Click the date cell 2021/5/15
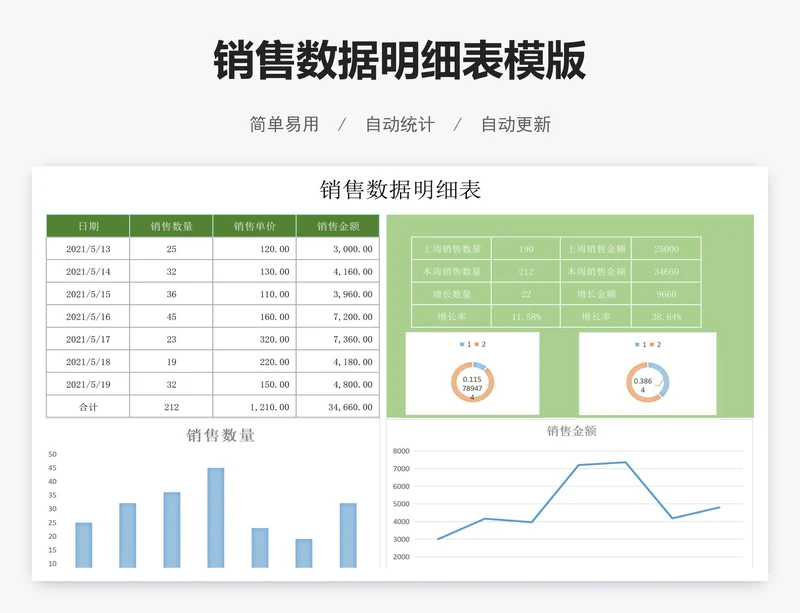This screenshot has width=800, height=613. click(x=88, y=294)
